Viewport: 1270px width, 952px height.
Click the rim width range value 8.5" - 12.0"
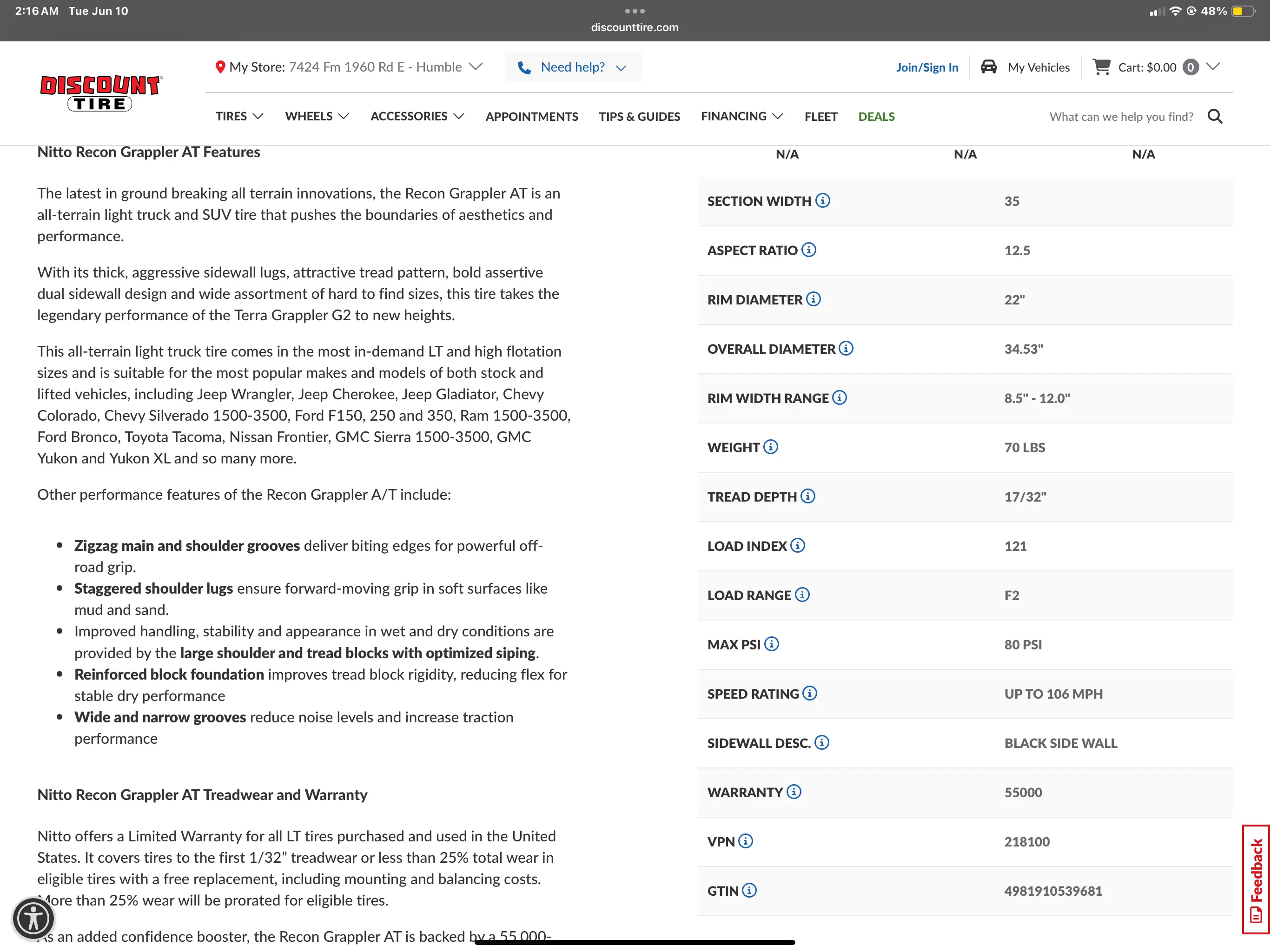pos(1037,398)
